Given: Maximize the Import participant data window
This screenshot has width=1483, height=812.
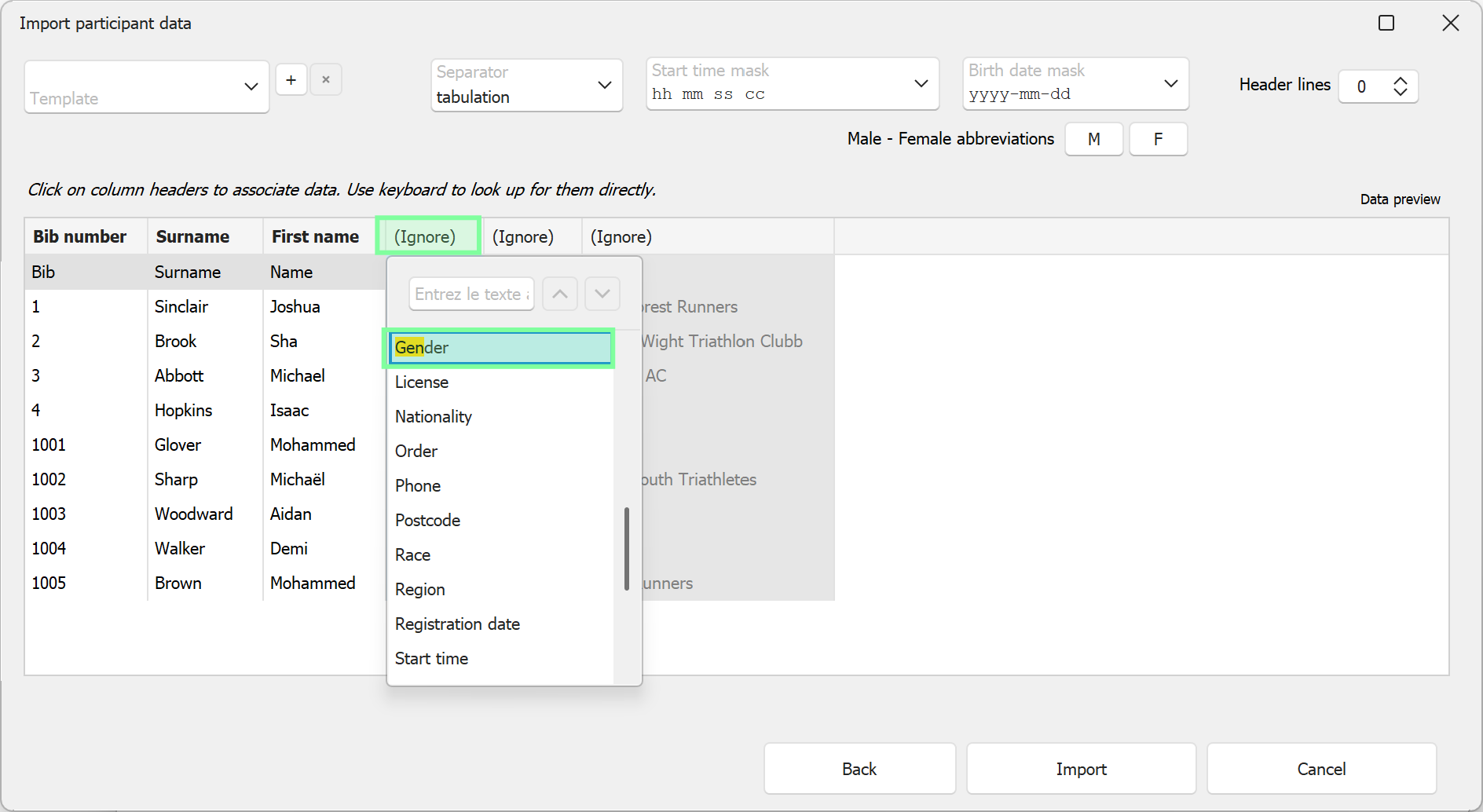Looking at the screenshot, I should 1386,23.
